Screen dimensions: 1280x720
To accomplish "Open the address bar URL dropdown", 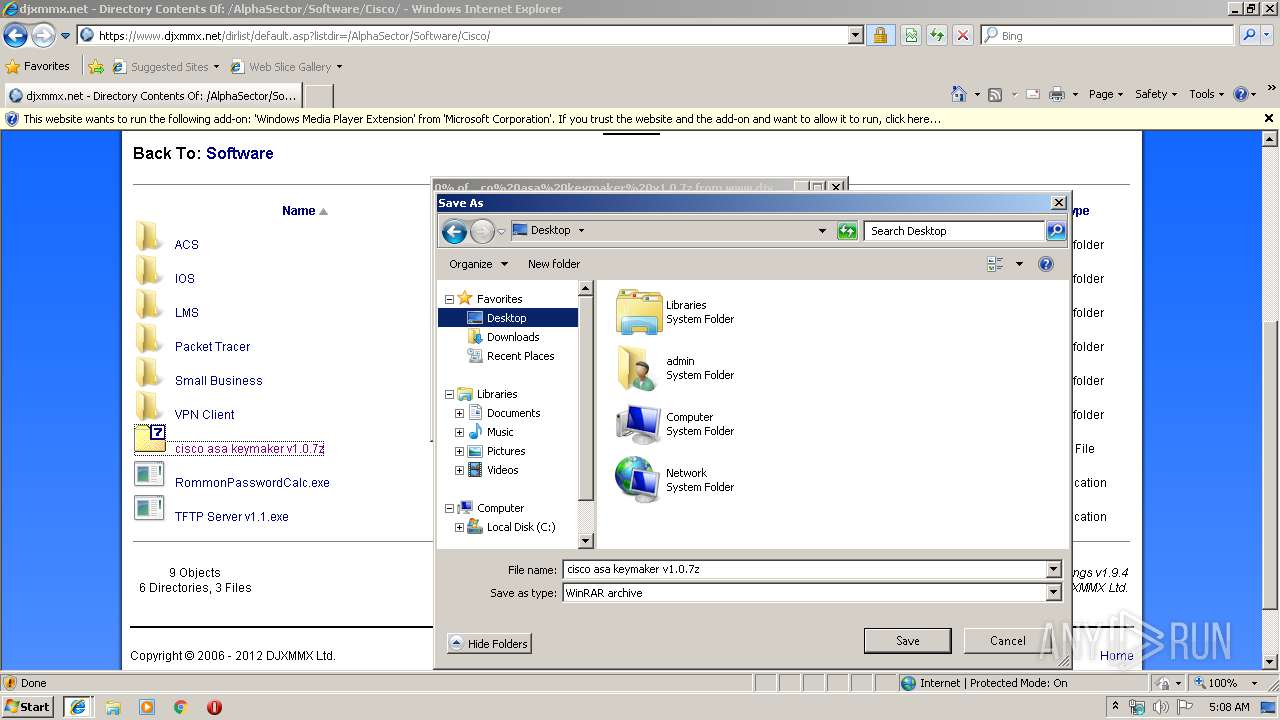I will (x=855, y=35).
